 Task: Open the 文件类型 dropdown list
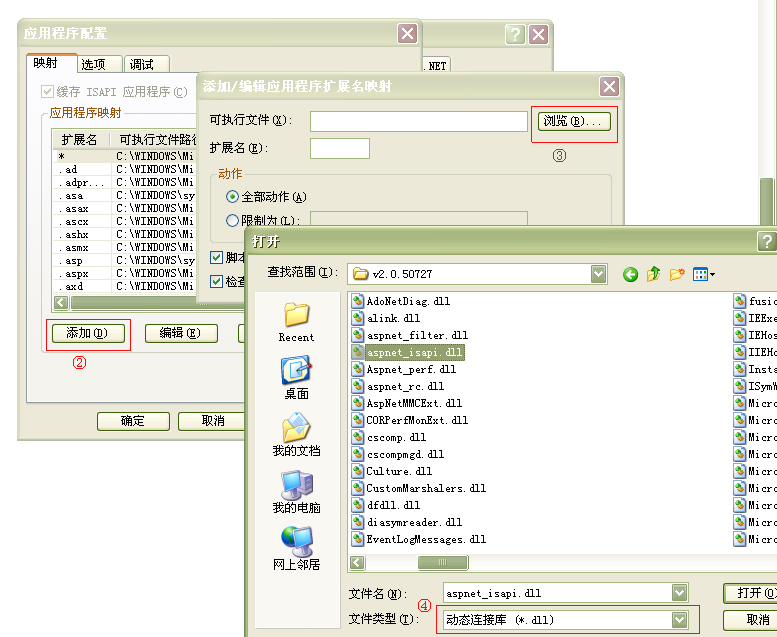coord(680,620)
